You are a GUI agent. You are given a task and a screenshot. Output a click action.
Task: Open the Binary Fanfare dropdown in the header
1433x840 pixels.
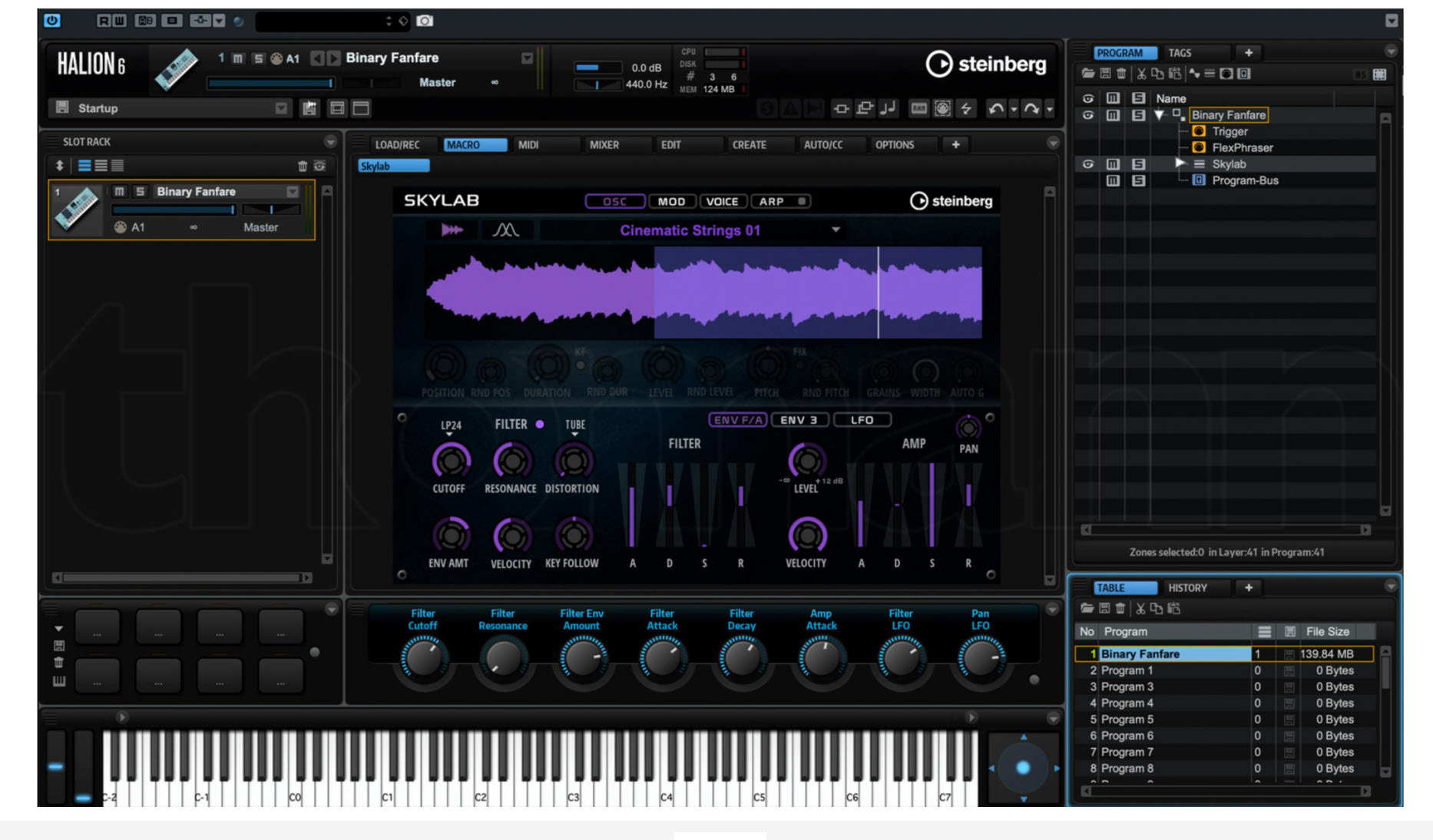tap(527, 58)
